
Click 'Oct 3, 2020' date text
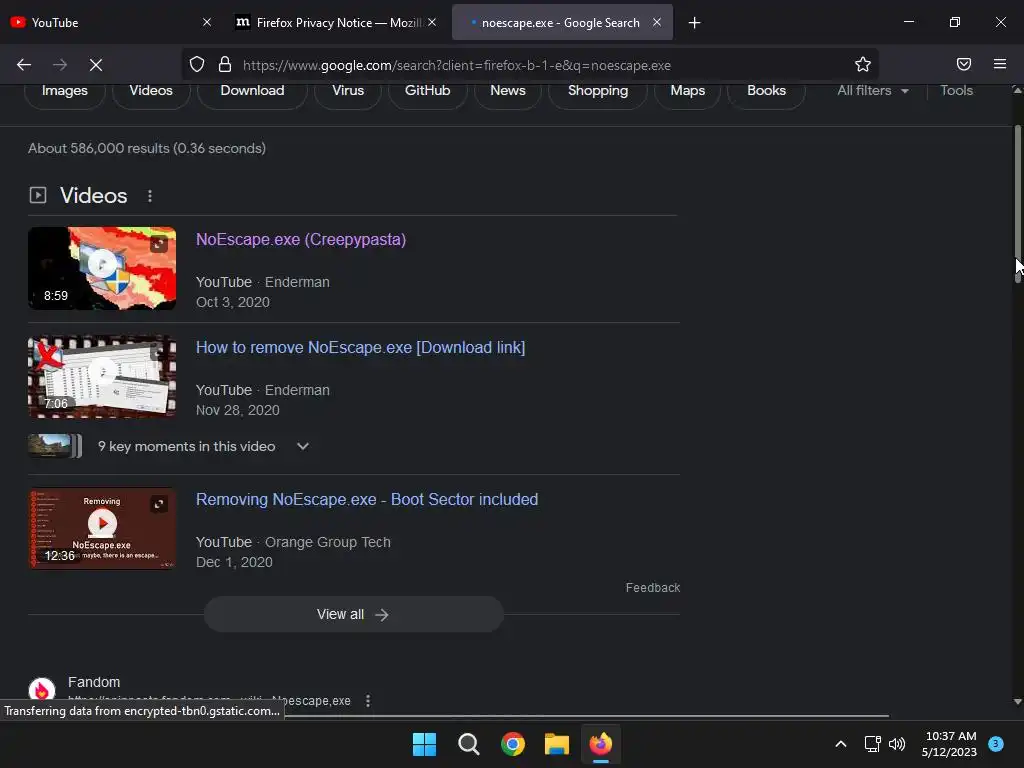pos(232,302)
